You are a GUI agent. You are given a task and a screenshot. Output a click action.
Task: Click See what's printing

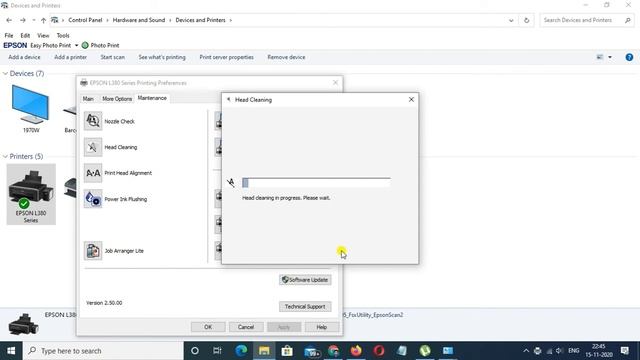point(162,57)
